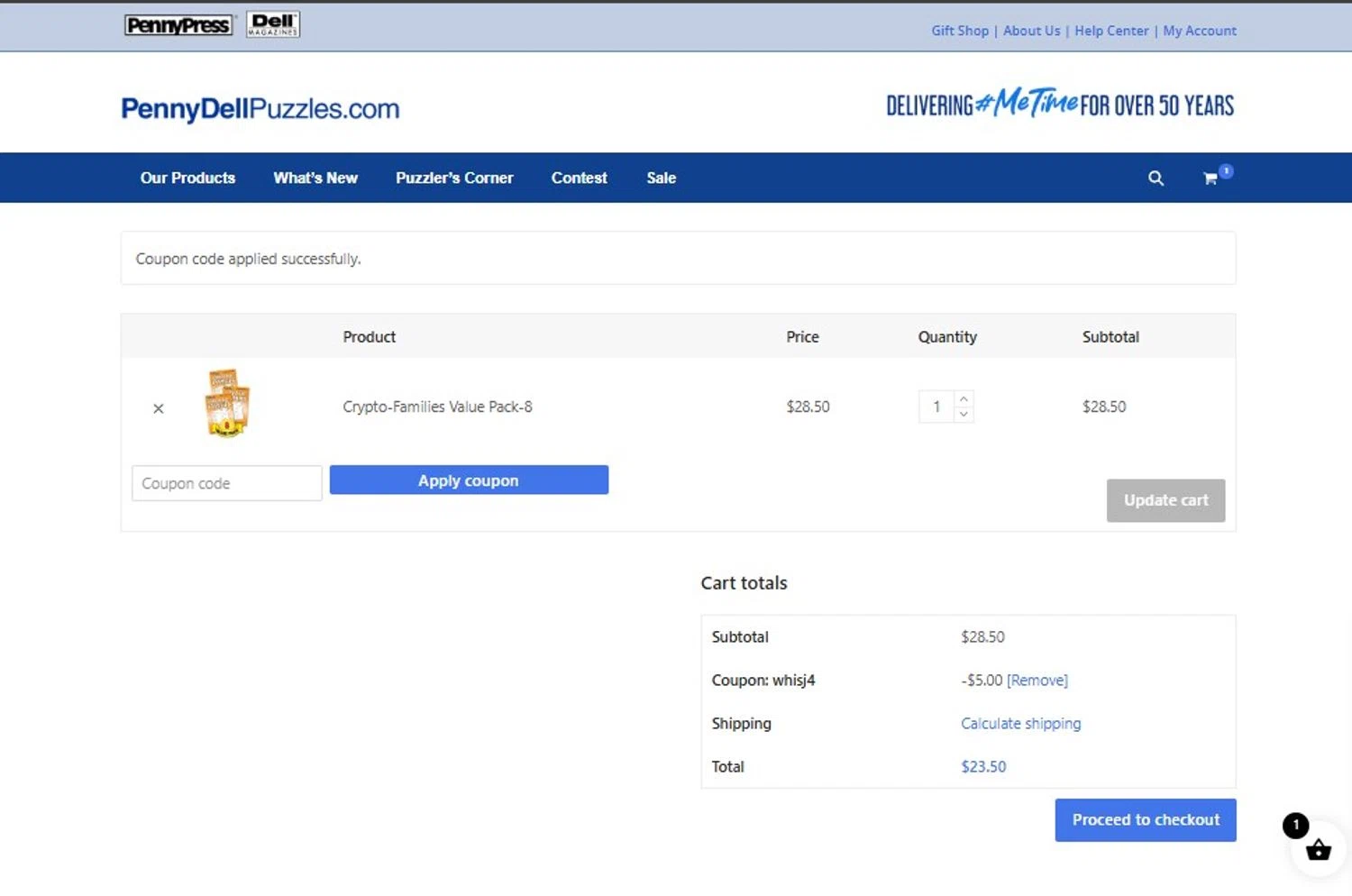
Task: Open the What's New menu
Action: pos(315,178)
